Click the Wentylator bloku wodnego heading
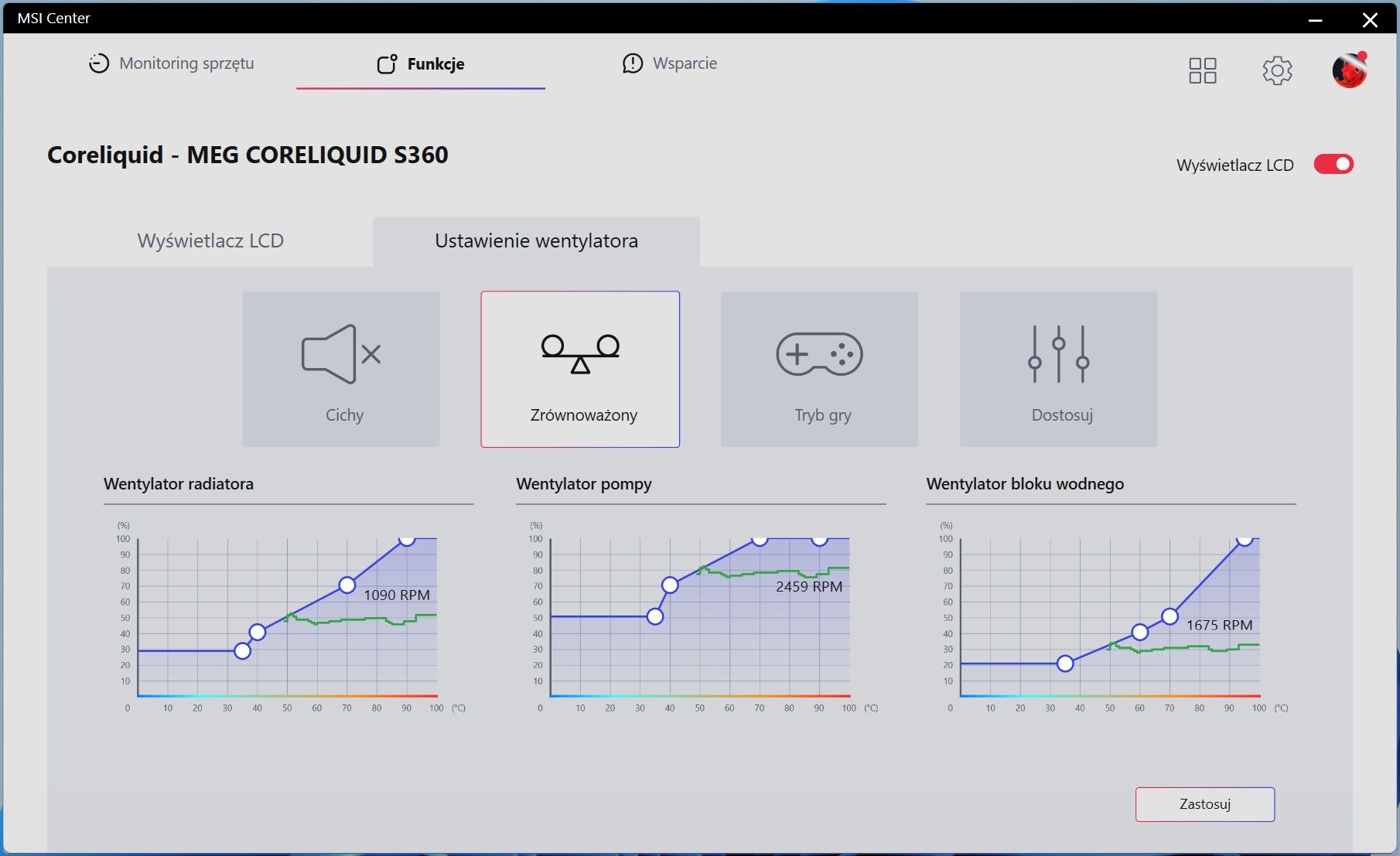1400x856 pixels. coord(1025,484)
